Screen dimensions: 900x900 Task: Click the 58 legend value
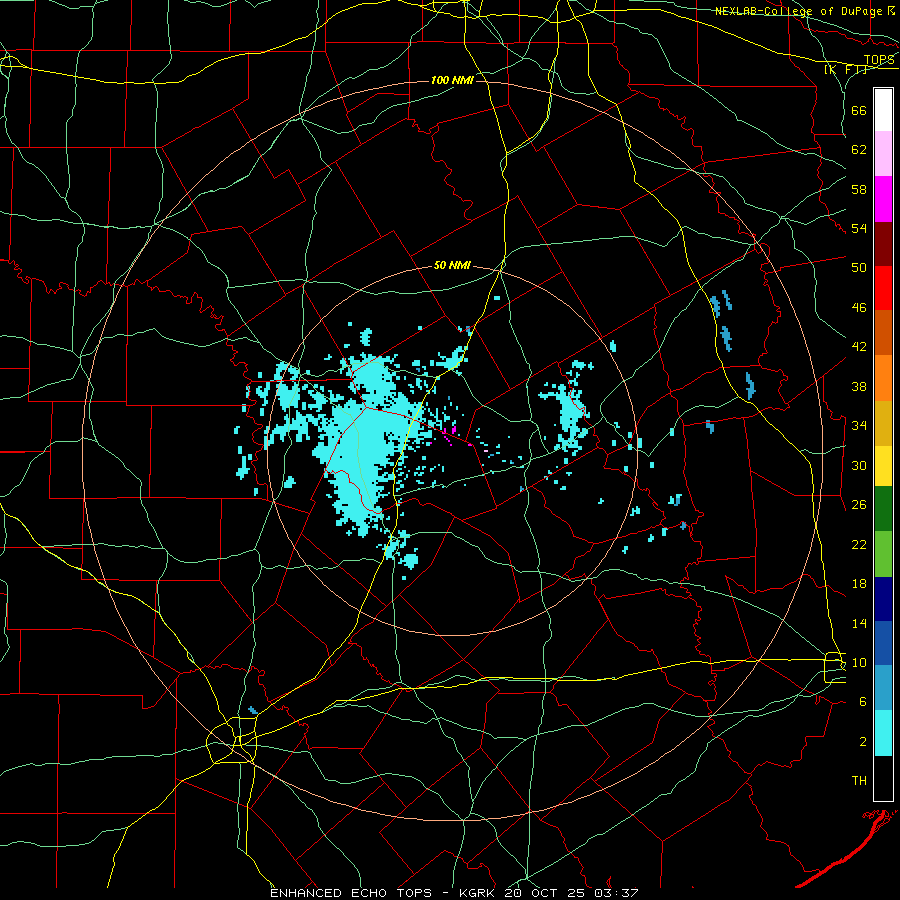859,189
